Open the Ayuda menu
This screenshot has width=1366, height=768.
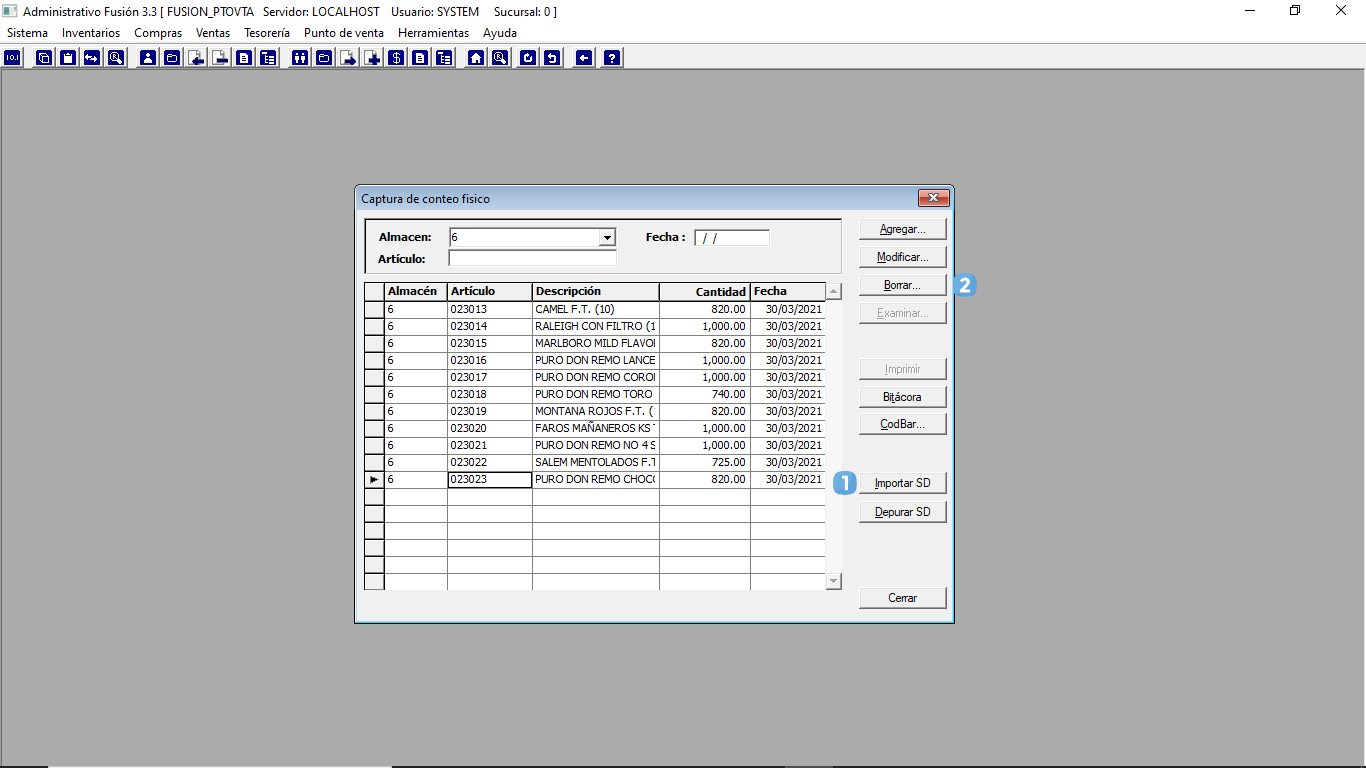[x=500, y=33]
